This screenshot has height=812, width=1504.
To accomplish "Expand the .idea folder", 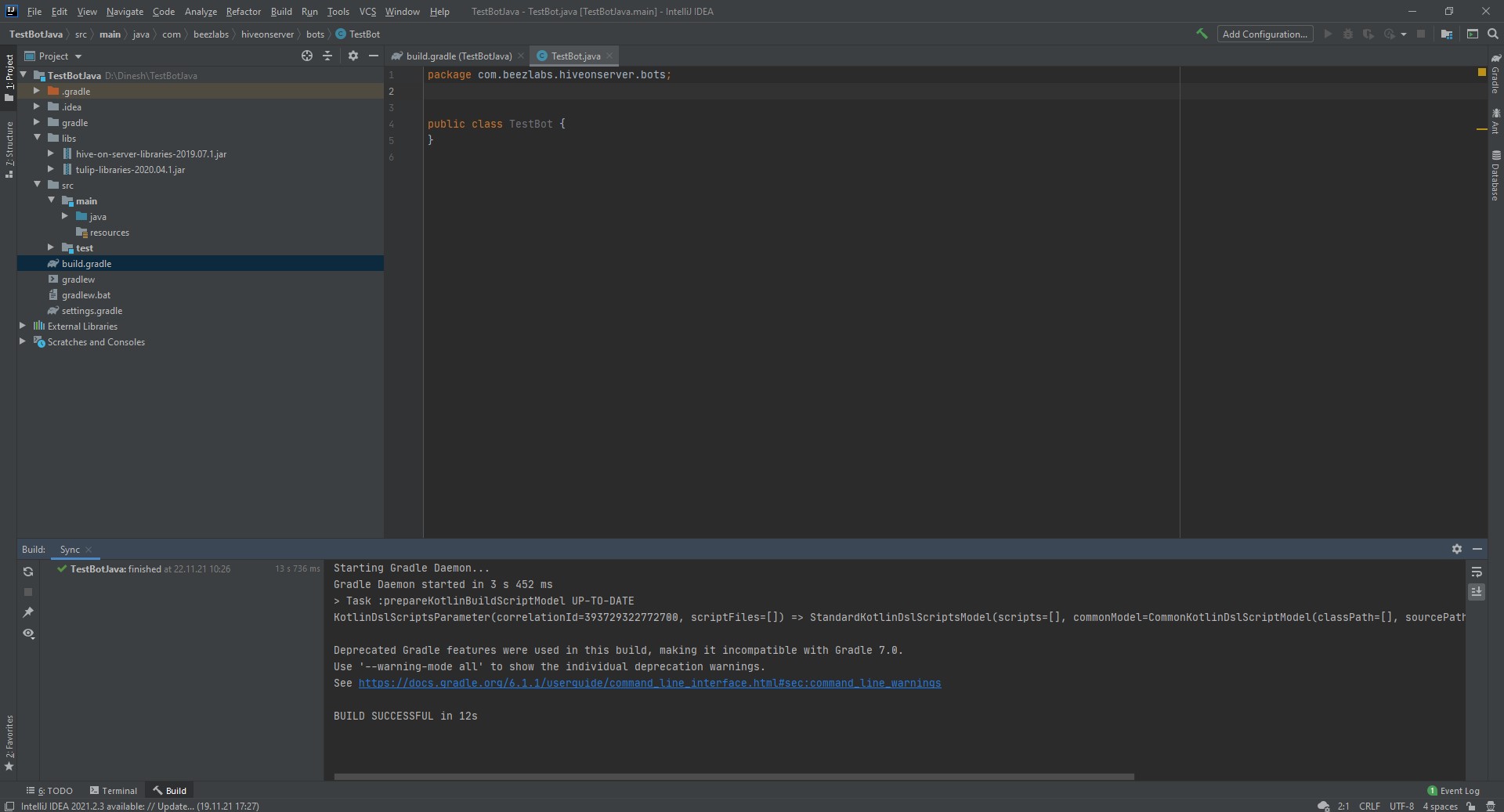I will [x=37, y=106].
